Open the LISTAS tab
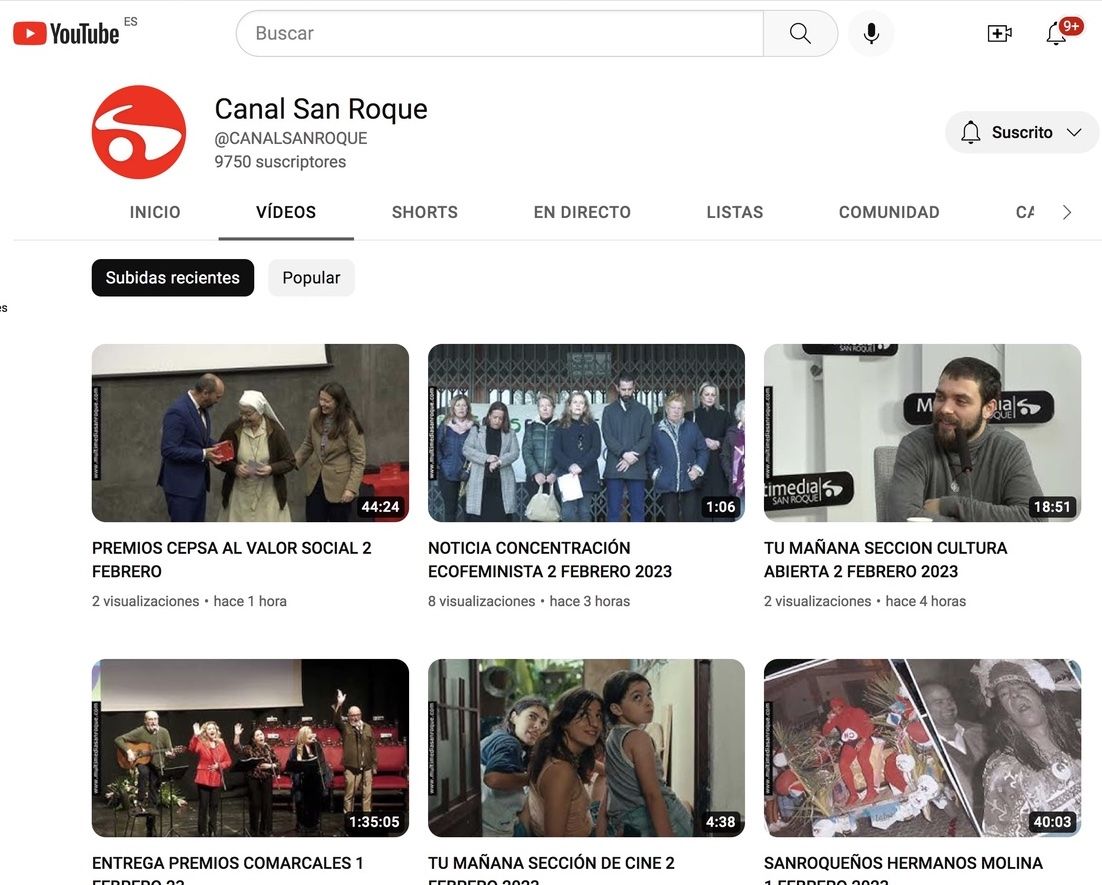The width and height of the screenshot is (1102, 885). point(735,212)
